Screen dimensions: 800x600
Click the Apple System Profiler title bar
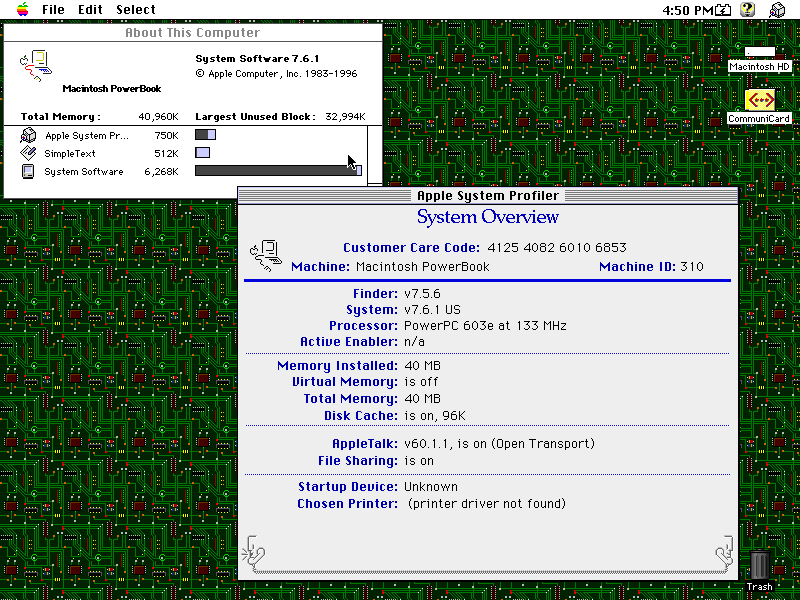point(488,195)
